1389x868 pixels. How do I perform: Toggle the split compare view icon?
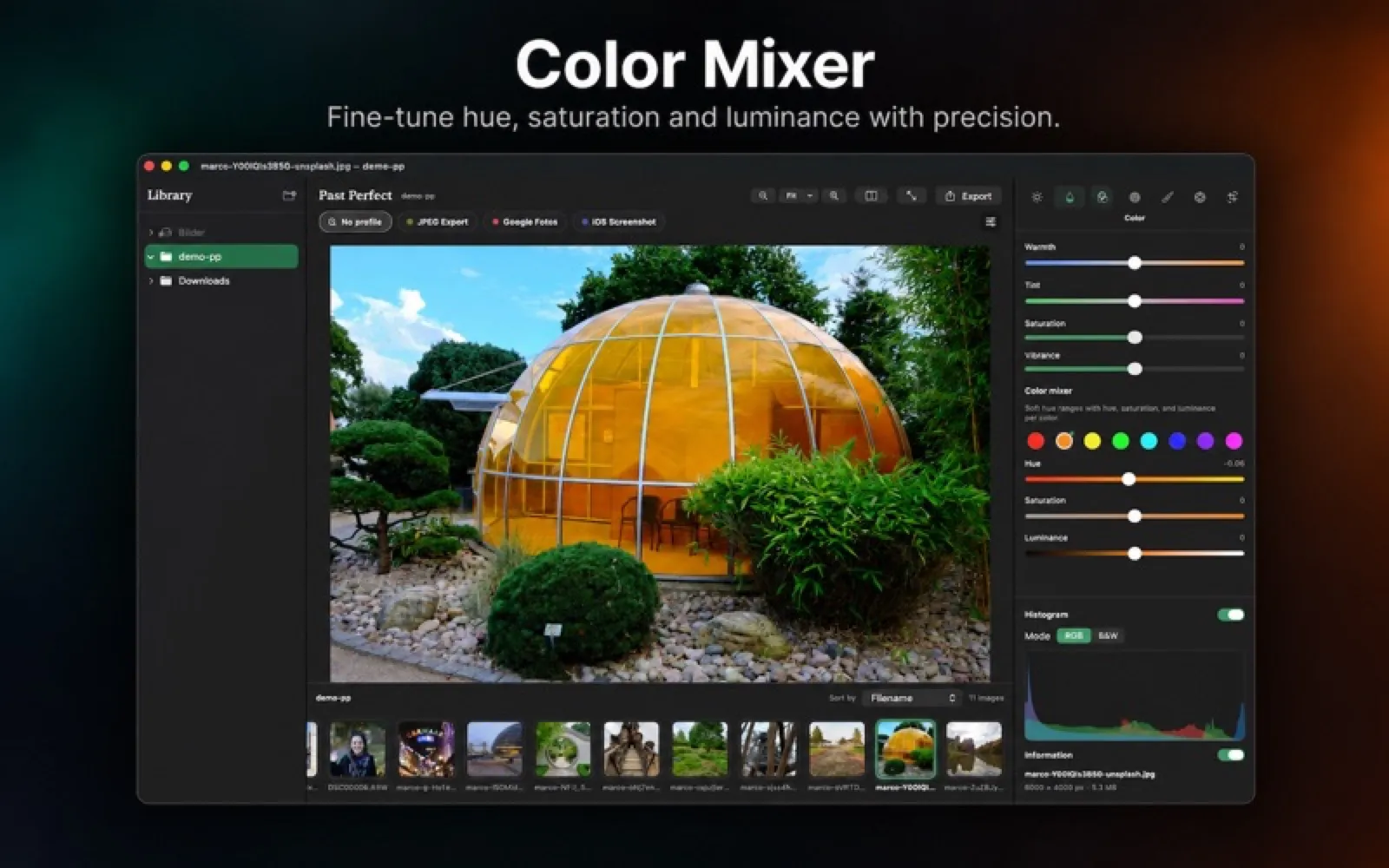pyautogui.click(x=871, y=196)
